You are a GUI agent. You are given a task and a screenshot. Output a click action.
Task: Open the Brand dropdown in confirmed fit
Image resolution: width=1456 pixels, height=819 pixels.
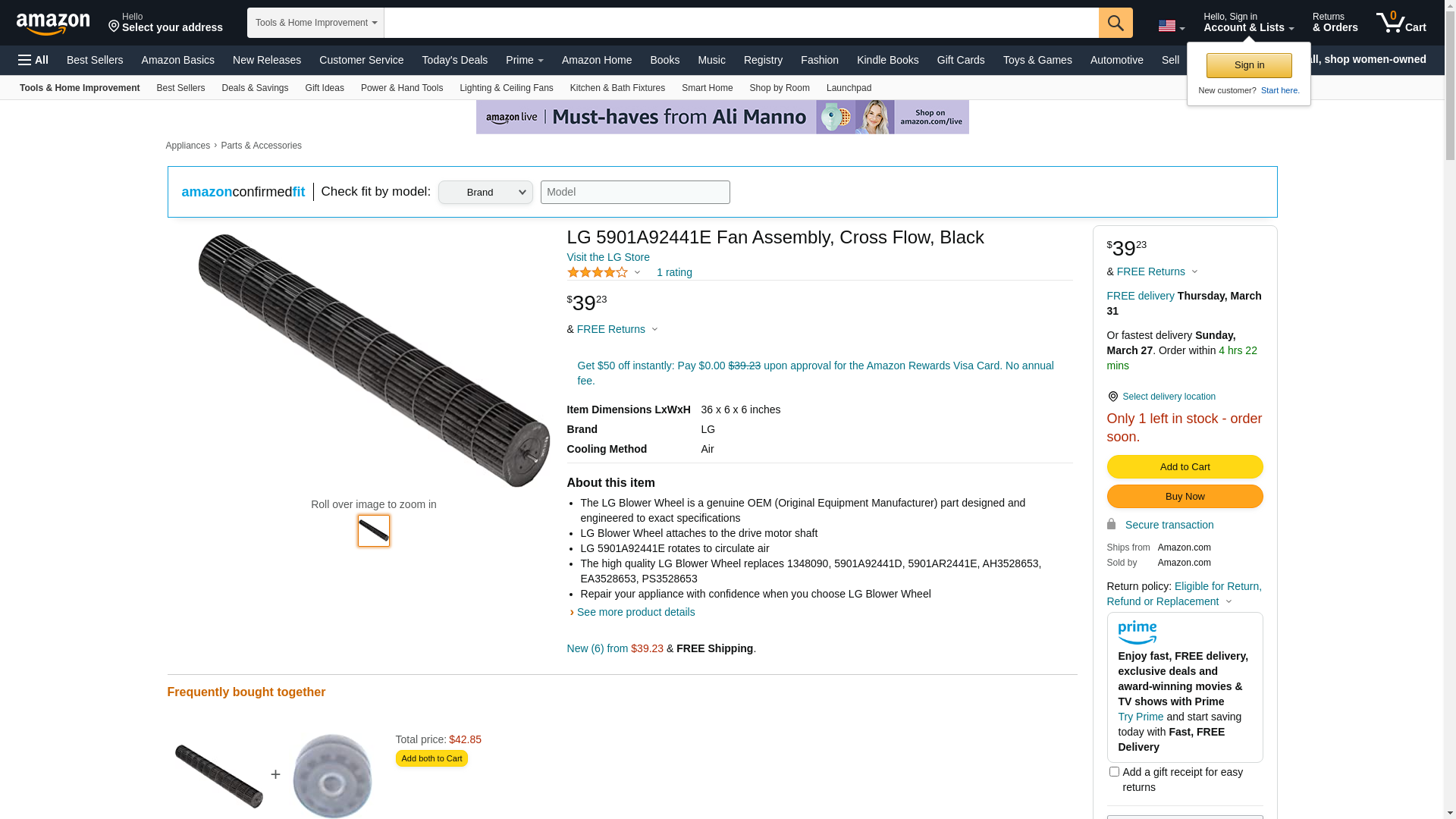click(485, 193)
